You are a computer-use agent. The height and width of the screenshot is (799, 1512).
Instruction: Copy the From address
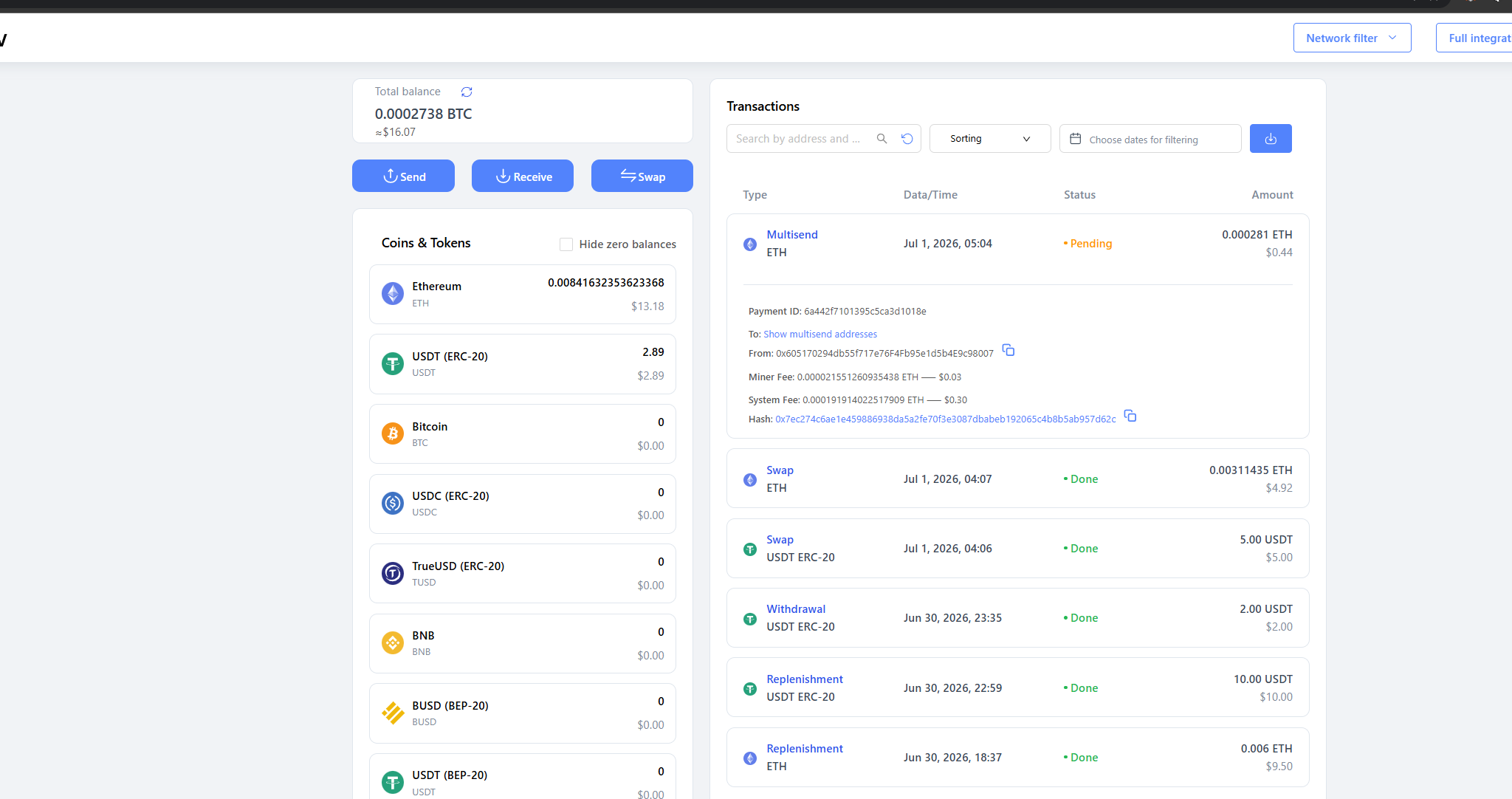(1008, 350)
